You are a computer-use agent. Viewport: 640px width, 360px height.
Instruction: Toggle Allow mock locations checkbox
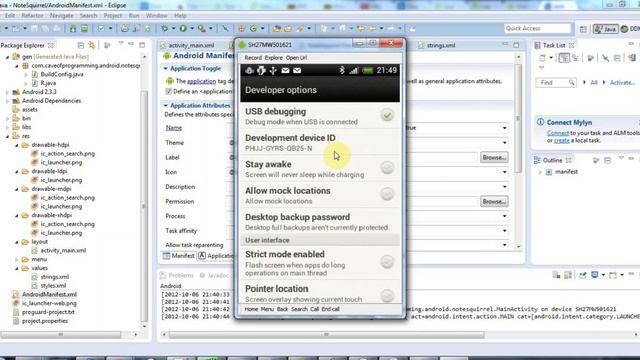[387, 194]
